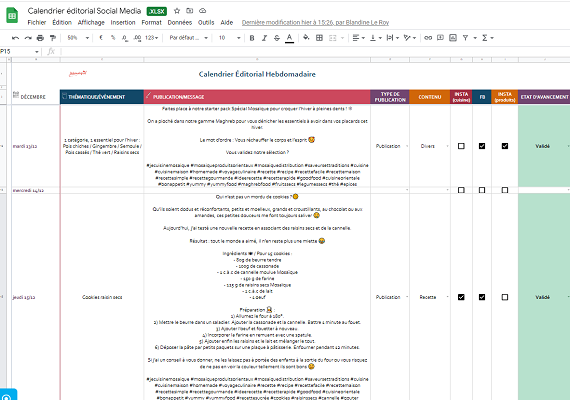
Task: Check INSTA cuisine box for mardi row
Action: (461, 146)
